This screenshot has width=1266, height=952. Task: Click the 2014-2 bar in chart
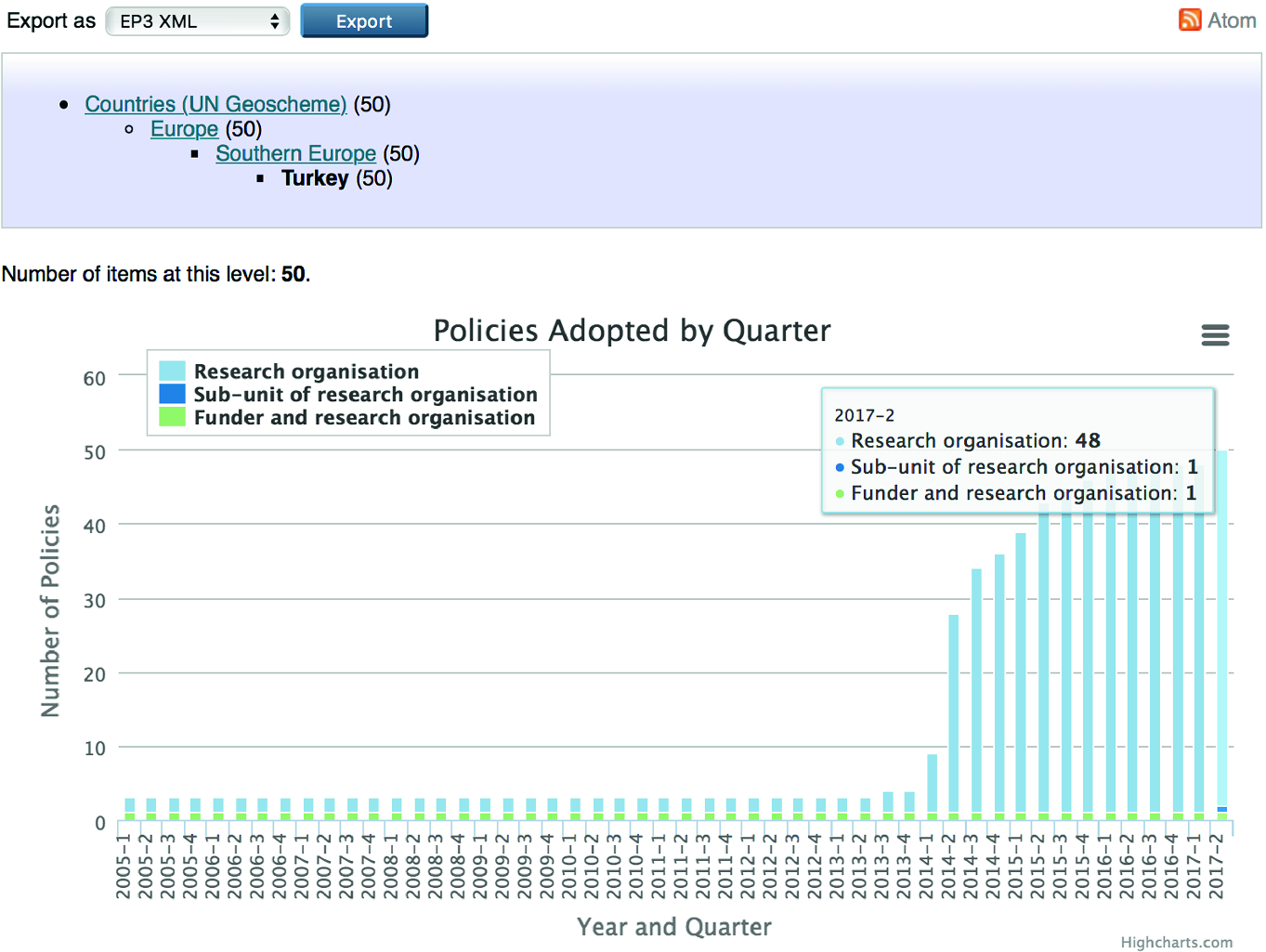tap(954, 717)
